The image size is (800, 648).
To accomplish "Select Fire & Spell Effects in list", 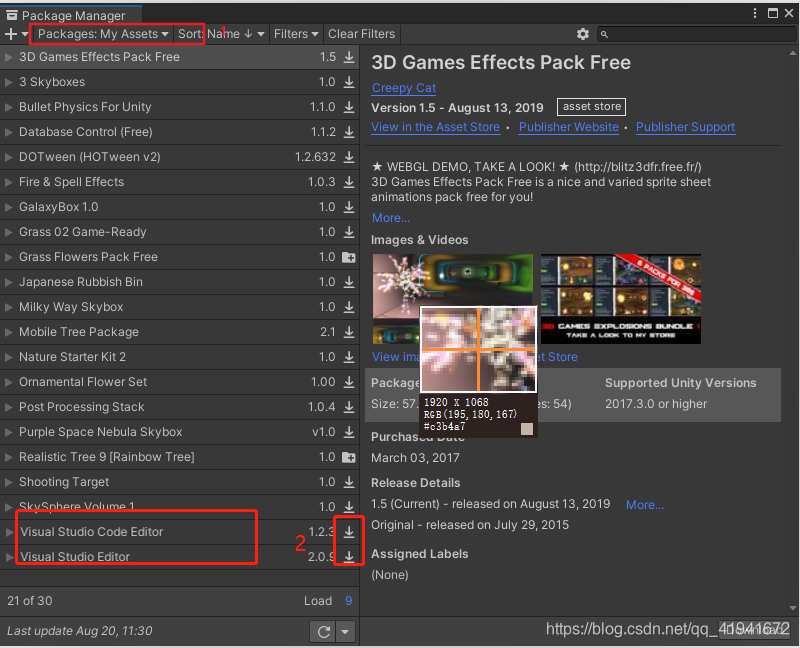I will click(180, 182).
